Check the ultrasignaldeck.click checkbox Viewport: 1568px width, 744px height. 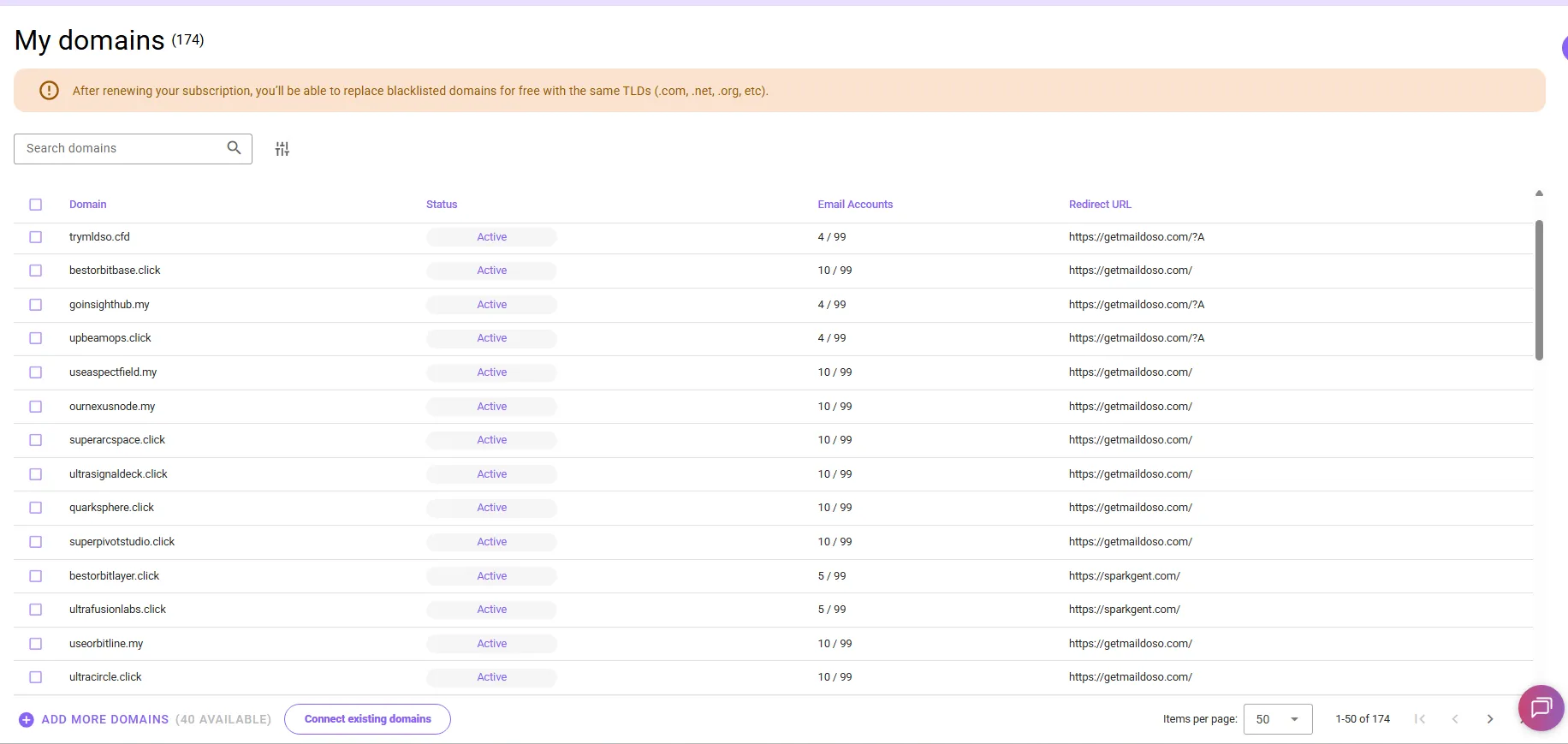click(x=35, y=474)
